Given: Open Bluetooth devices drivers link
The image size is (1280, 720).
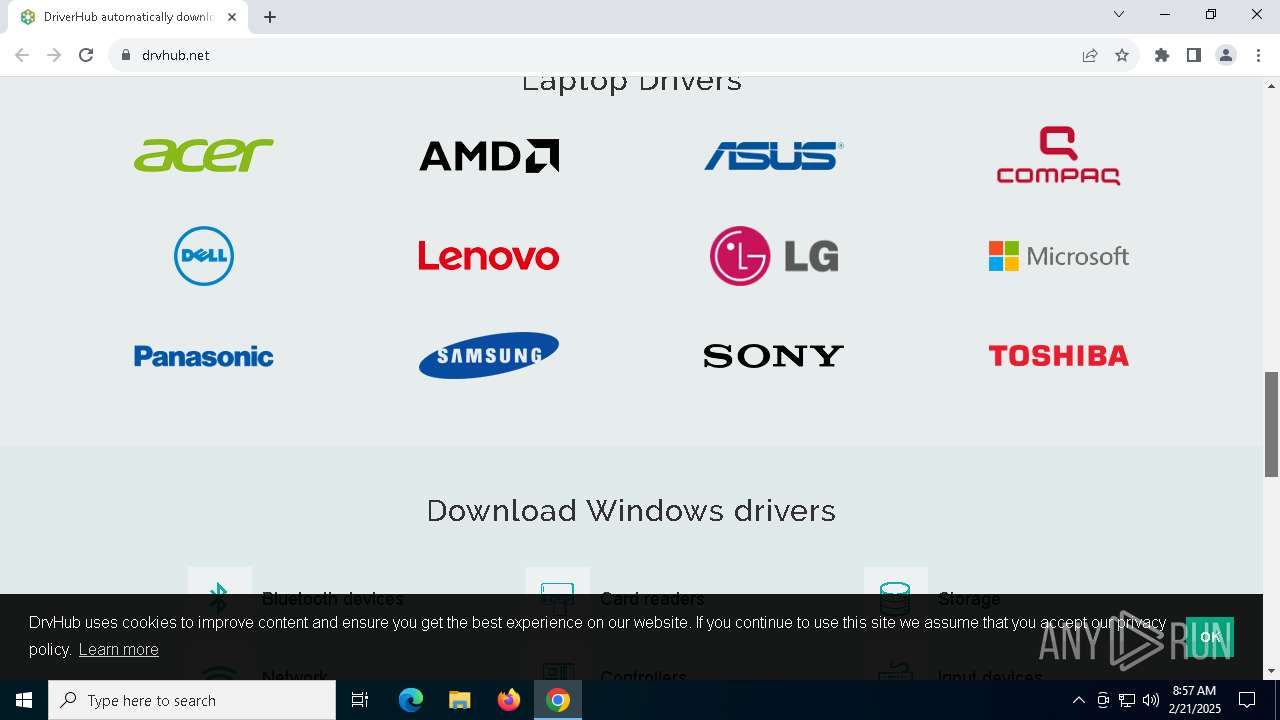Looking at the screenshot, I should pos(332,598).
